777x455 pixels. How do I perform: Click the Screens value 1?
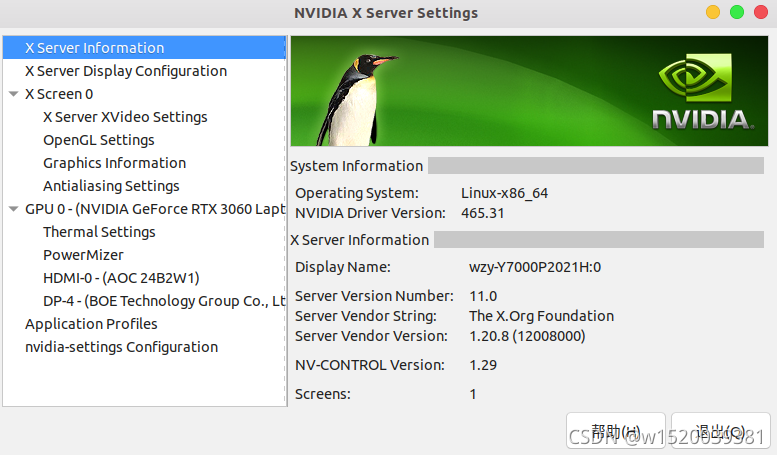(473, 394)
